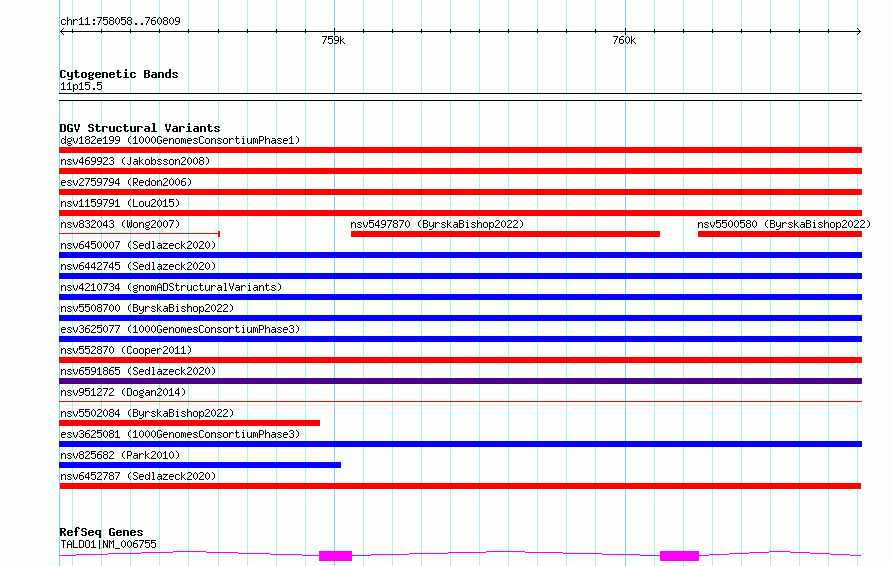Click the blue bar under esv3625081
Screen dimensions: 890x566
point(460,444)
